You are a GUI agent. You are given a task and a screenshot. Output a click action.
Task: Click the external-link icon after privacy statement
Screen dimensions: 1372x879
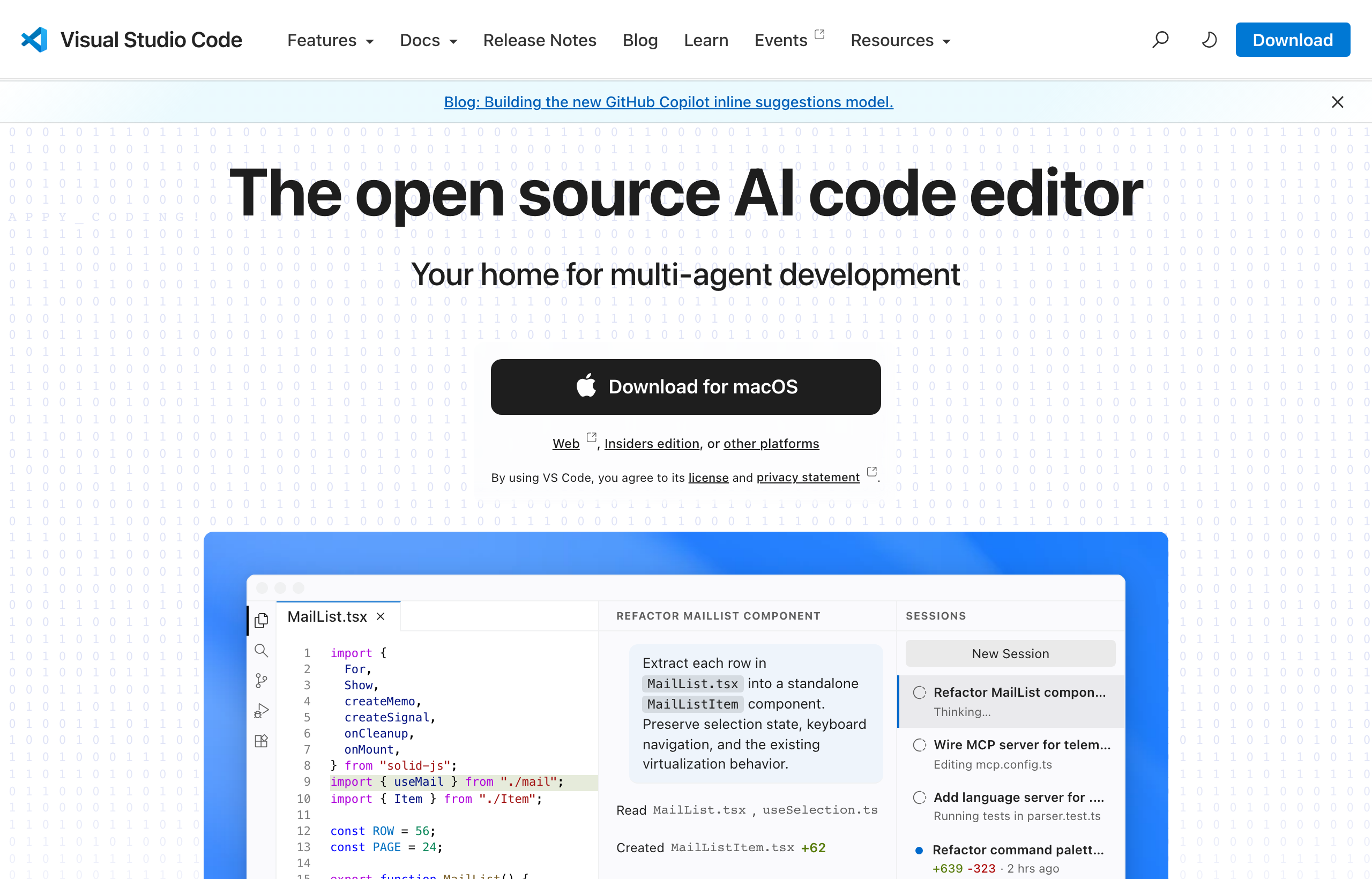point(871,472)
